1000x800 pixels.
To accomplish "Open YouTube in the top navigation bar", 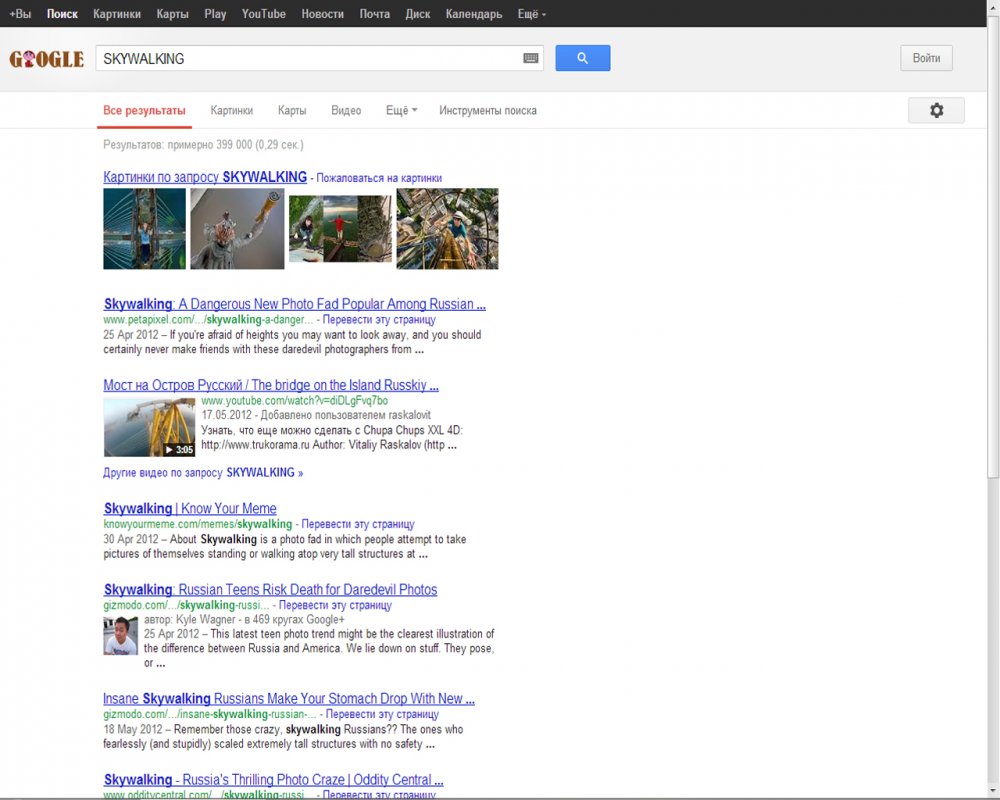I will 263,14.
